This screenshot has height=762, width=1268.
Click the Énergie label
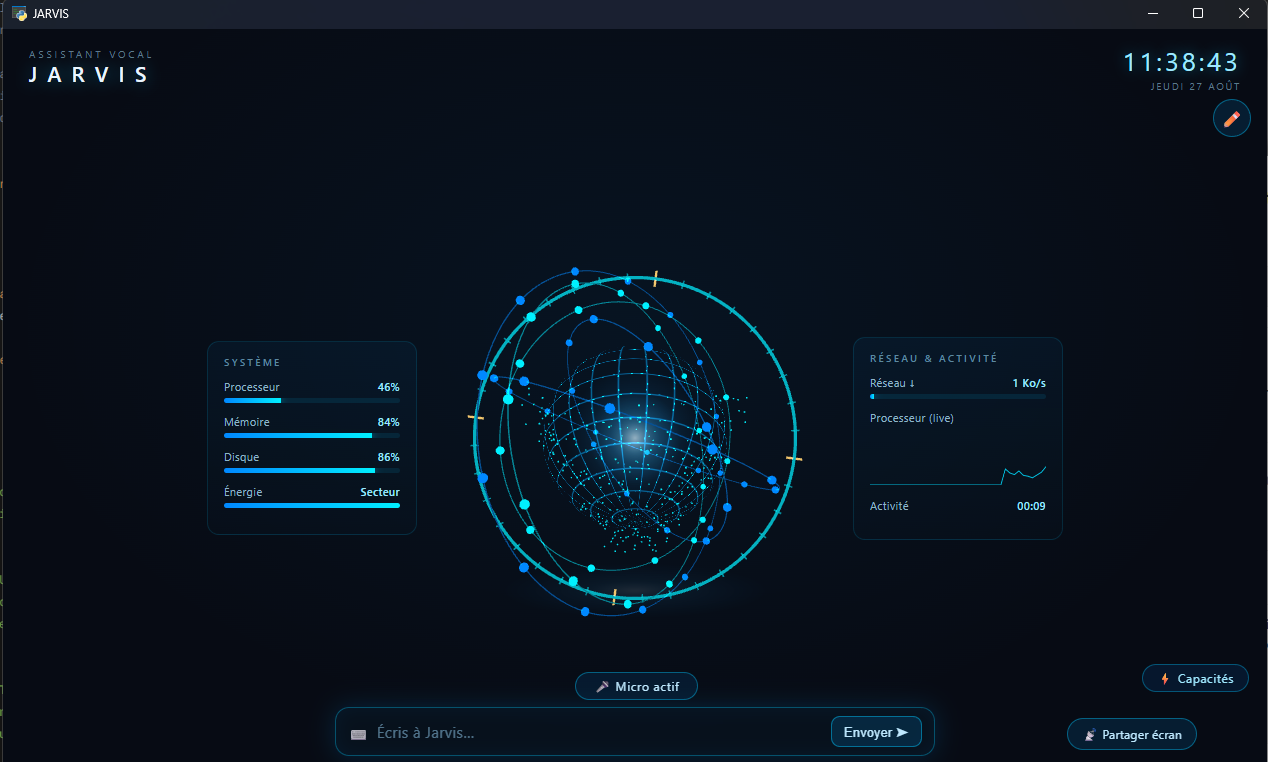(243, 492)
